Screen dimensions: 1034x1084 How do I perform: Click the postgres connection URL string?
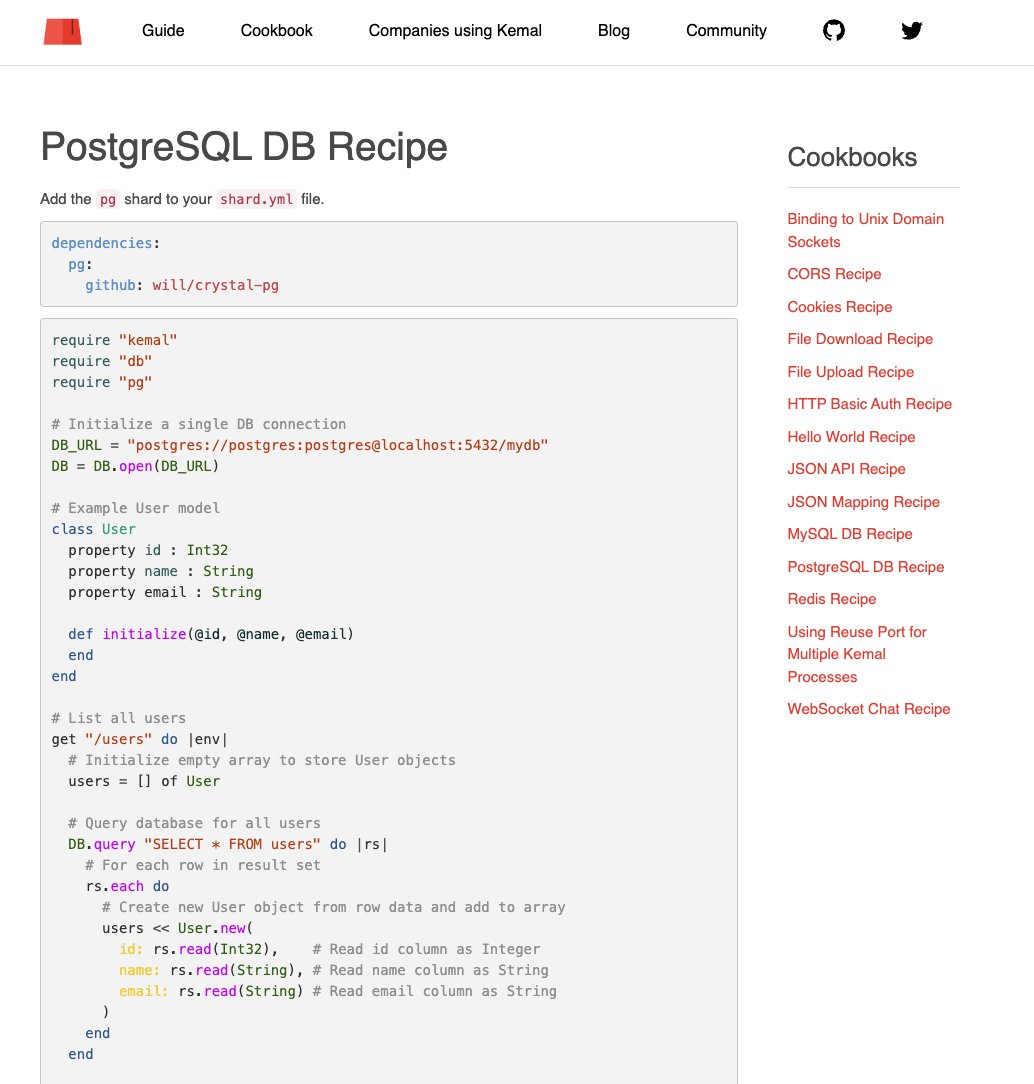coord(337,445)
